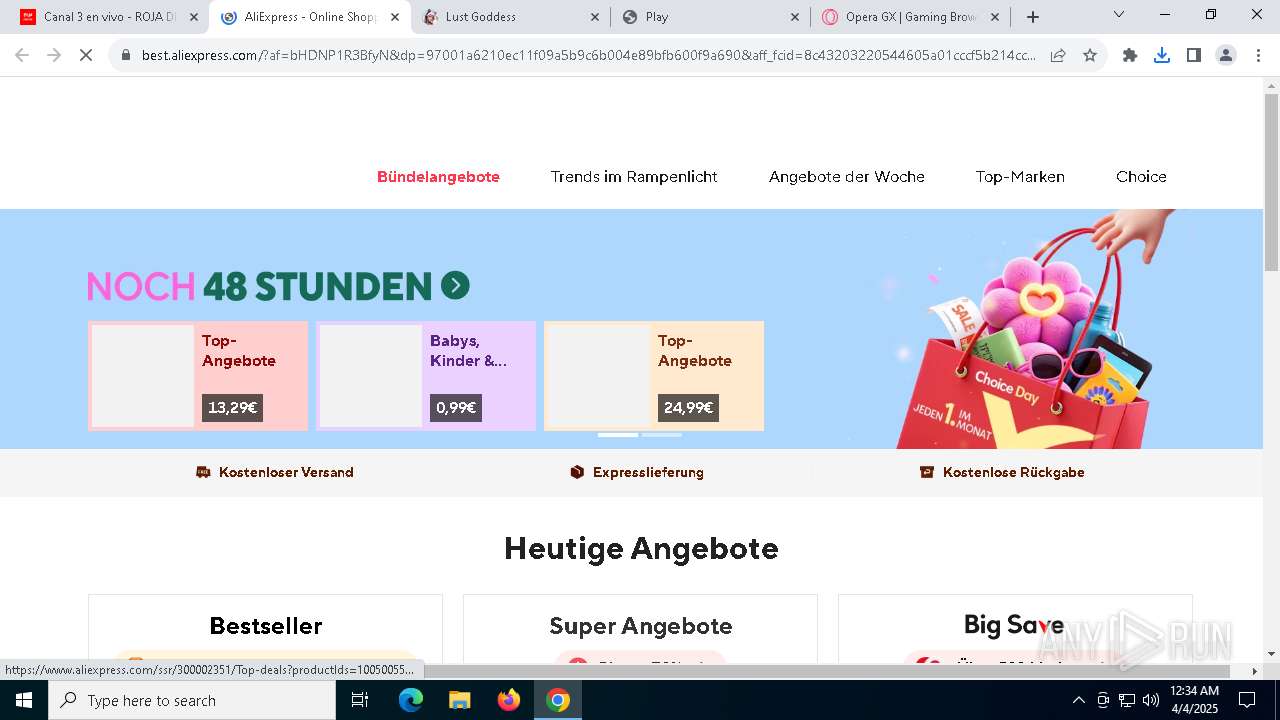Click the address bar URL
The width and height of the screenshot is (1280, 720).
point(589,55)
